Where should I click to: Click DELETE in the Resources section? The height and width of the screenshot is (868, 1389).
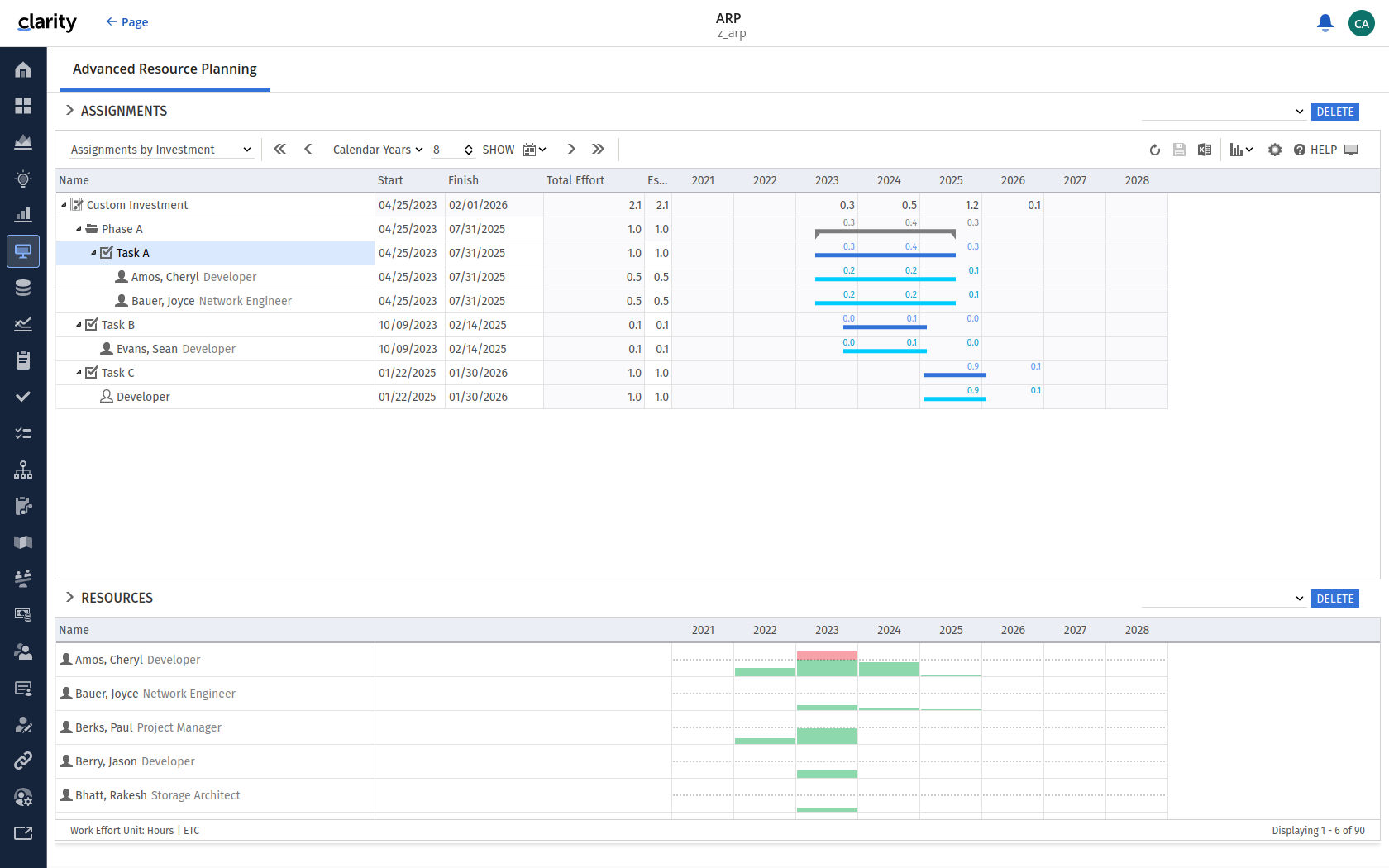click(x=1335, y=599)
